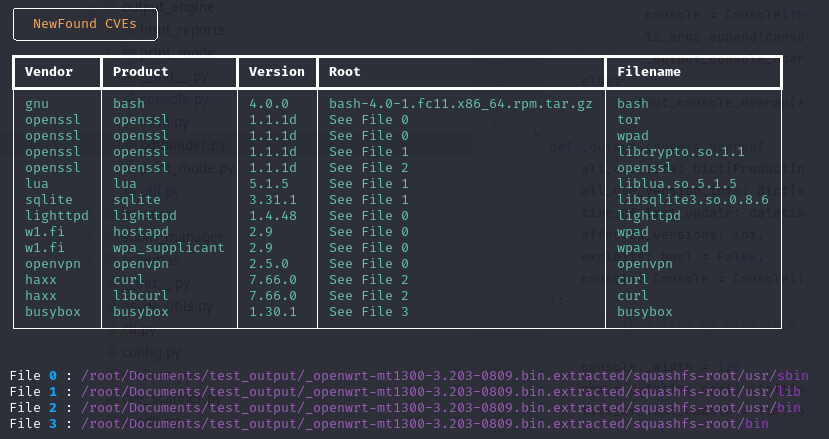Click the File 0 label number
The width and height of the screenshot is (829, 439).
53,376
